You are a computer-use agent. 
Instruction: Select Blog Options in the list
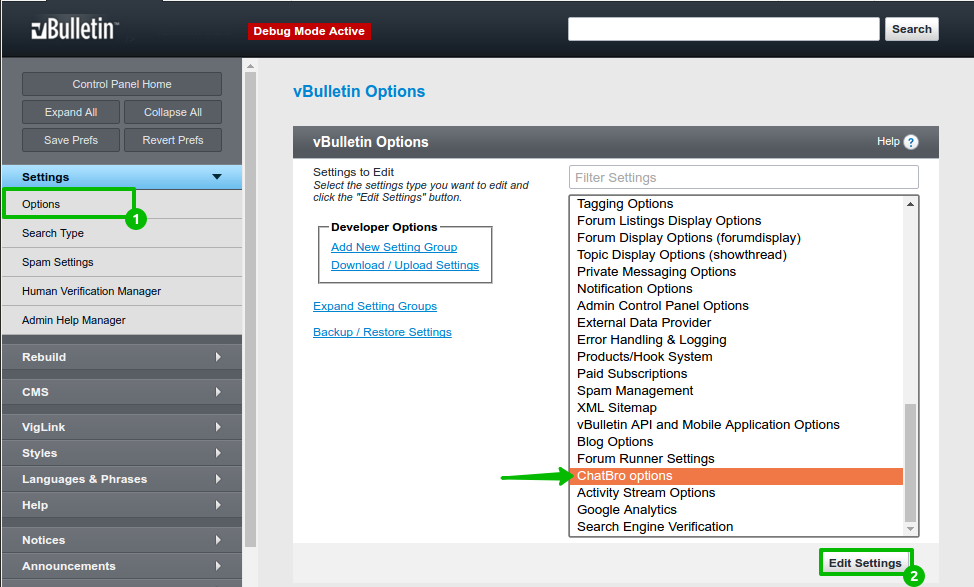tap(737, 442)
